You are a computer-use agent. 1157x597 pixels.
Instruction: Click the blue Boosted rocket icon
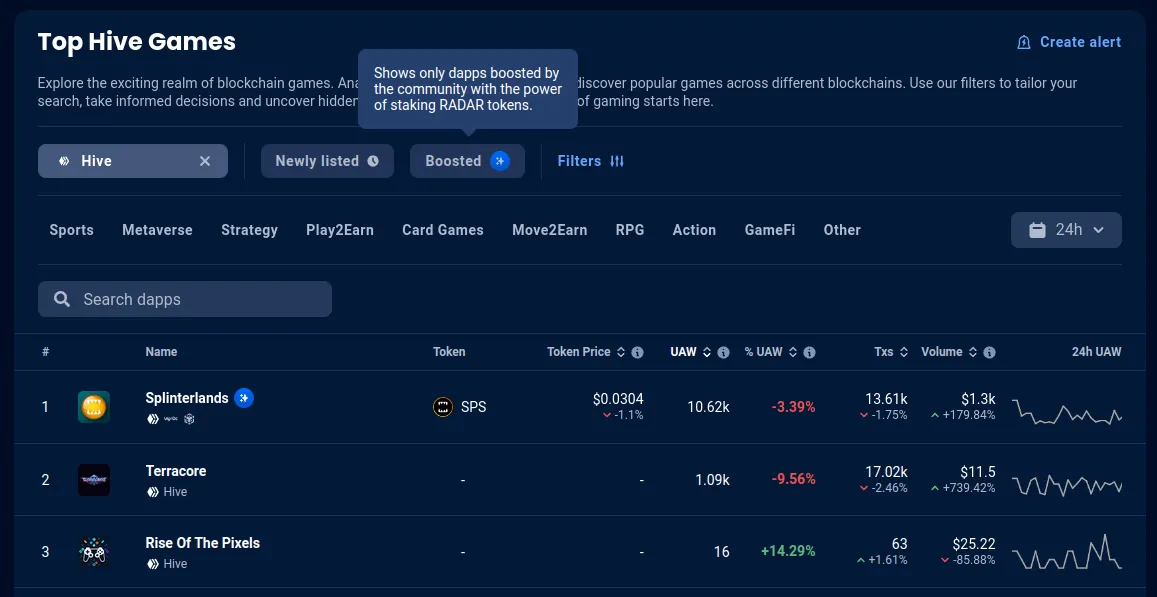point(500,161)
